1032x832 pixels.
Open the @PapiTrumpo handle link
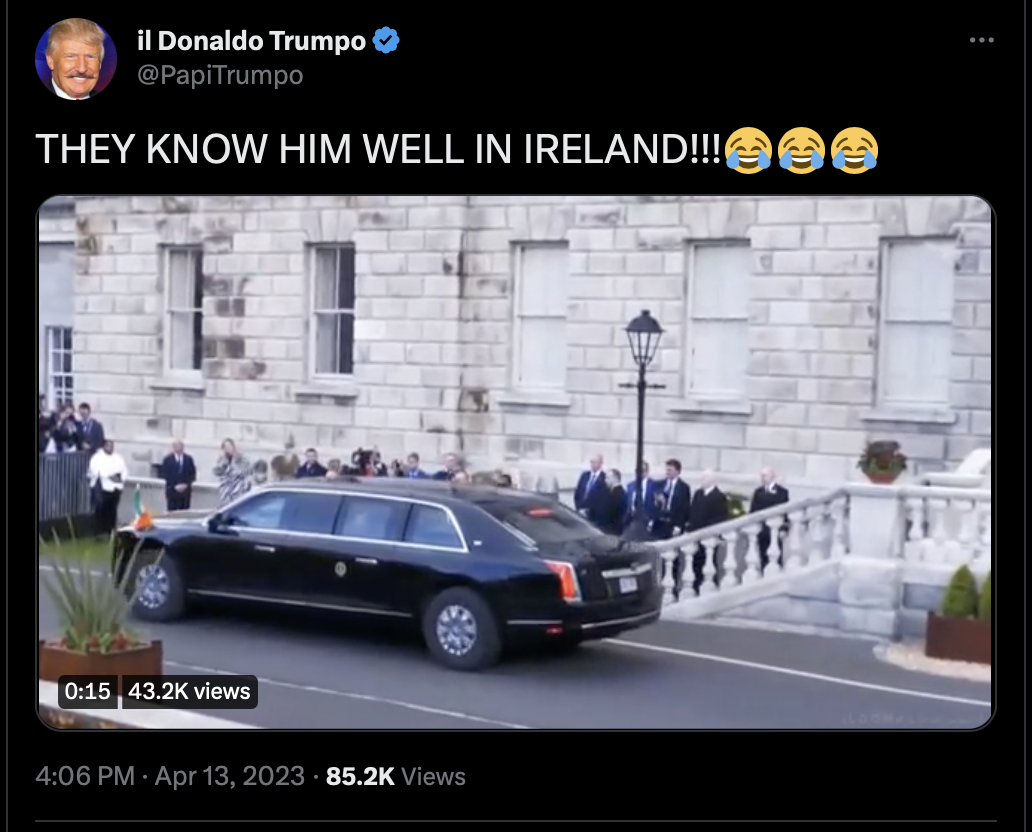point(220,75)
